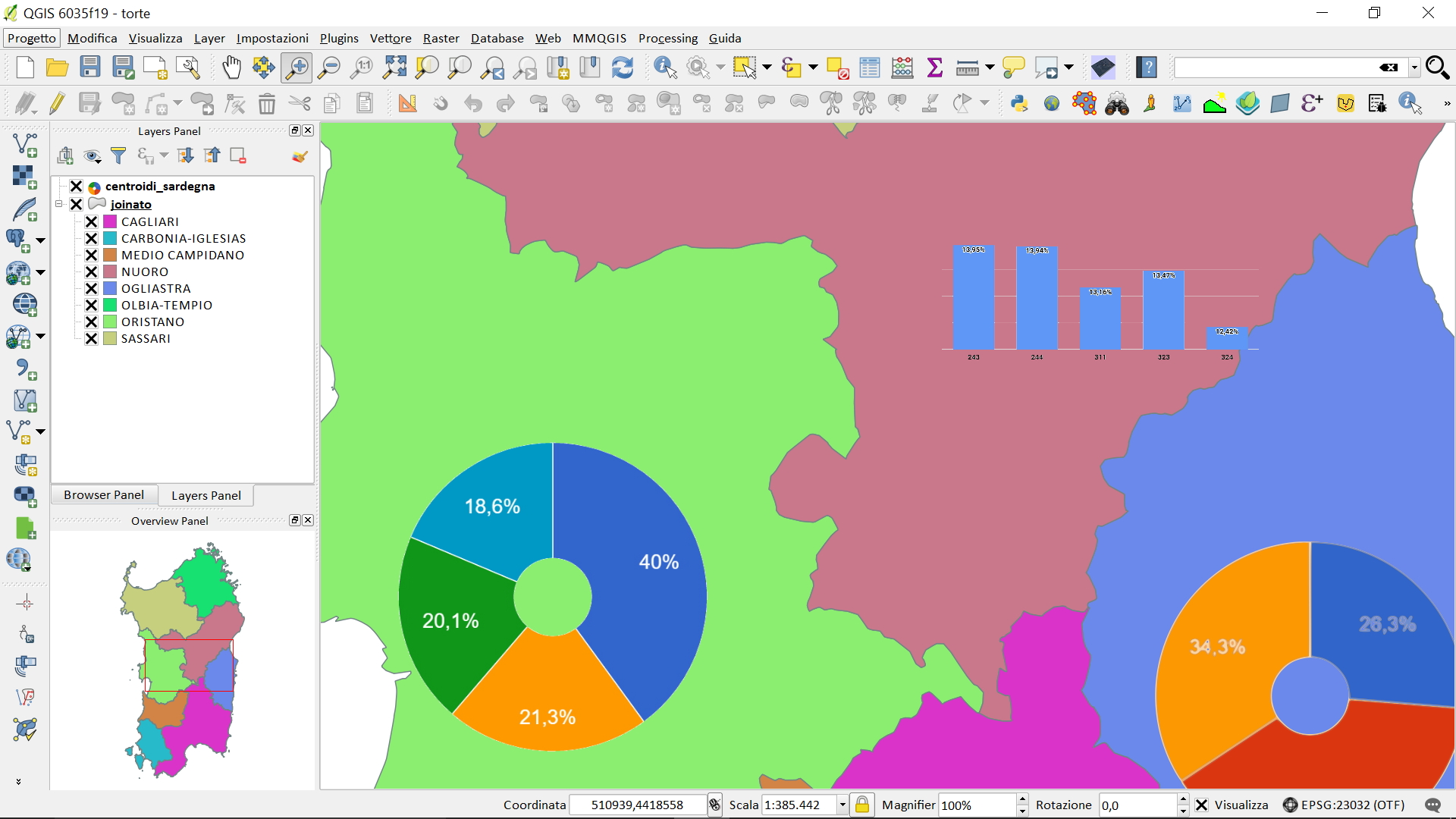Viewport: 1456px width, 819px height.
Task: Click the Refresh map icon
Action: (x=623, y=68)
